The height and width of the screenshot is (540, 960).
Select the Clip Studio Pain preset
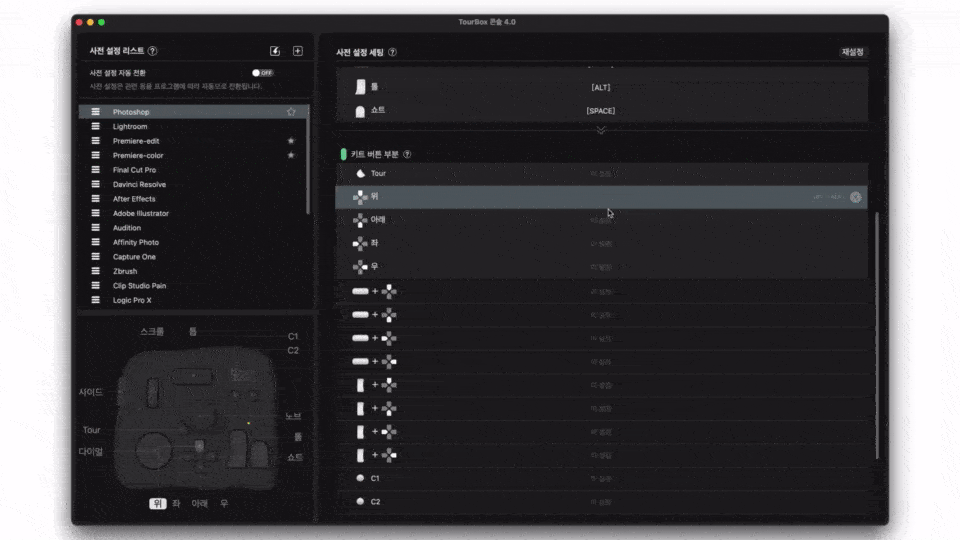point(193,286)
